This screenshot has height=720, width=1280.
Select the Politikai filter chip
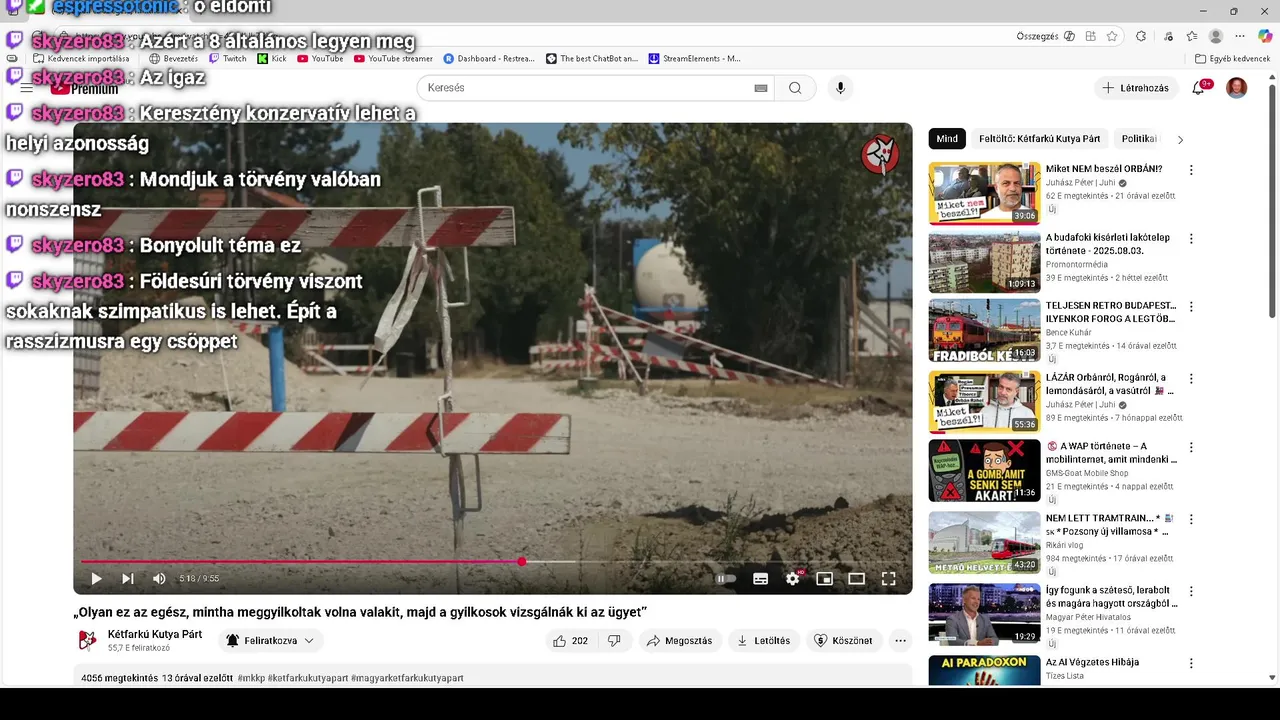(x=1139, y=139)
